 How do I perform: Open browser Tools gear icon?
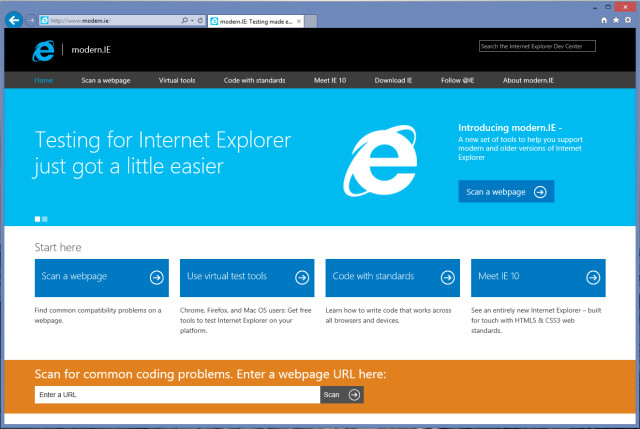click(x=628, y=20)
